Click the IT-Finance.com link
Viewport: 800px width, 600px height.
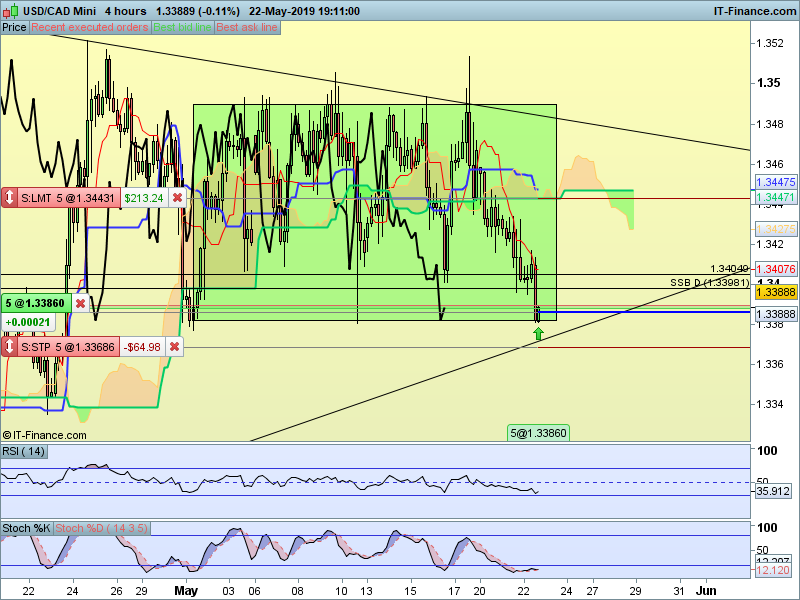[x=754, y=11]
